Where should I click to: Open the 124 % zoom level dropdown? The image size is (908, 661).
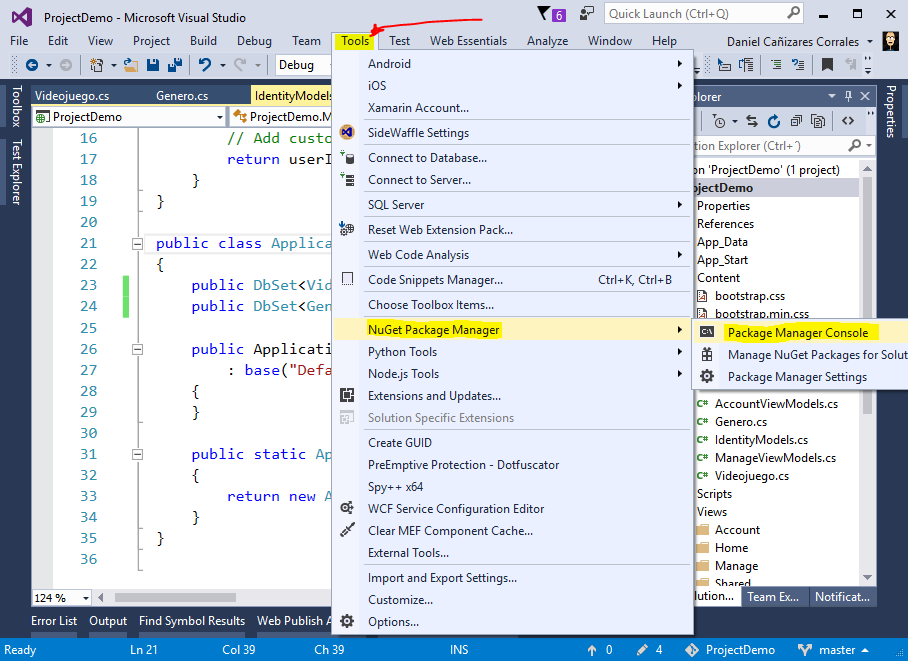tap(86, 598)
